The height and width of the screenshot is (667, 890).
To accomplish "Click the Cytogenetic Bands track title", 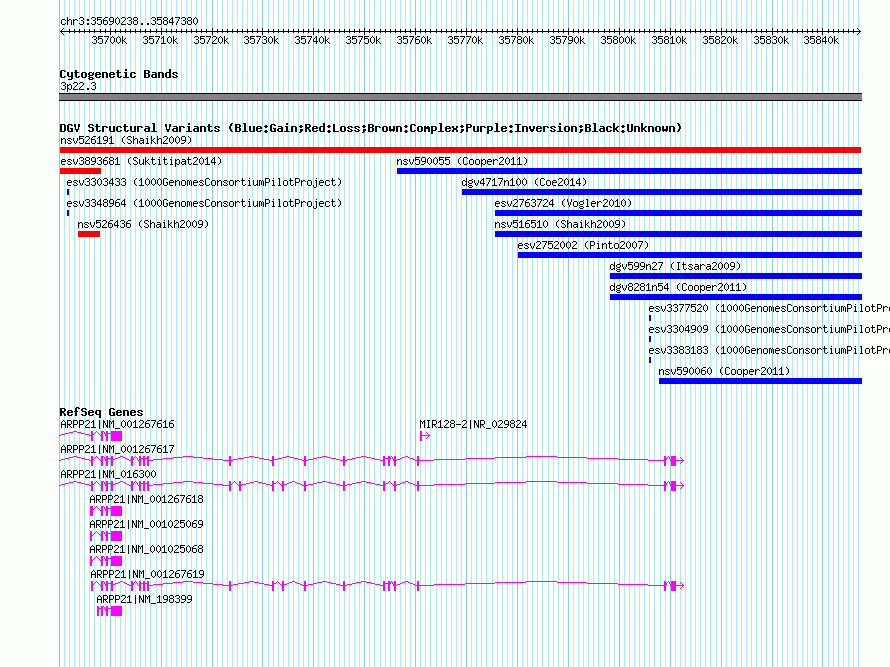I will tap(119, 74).
